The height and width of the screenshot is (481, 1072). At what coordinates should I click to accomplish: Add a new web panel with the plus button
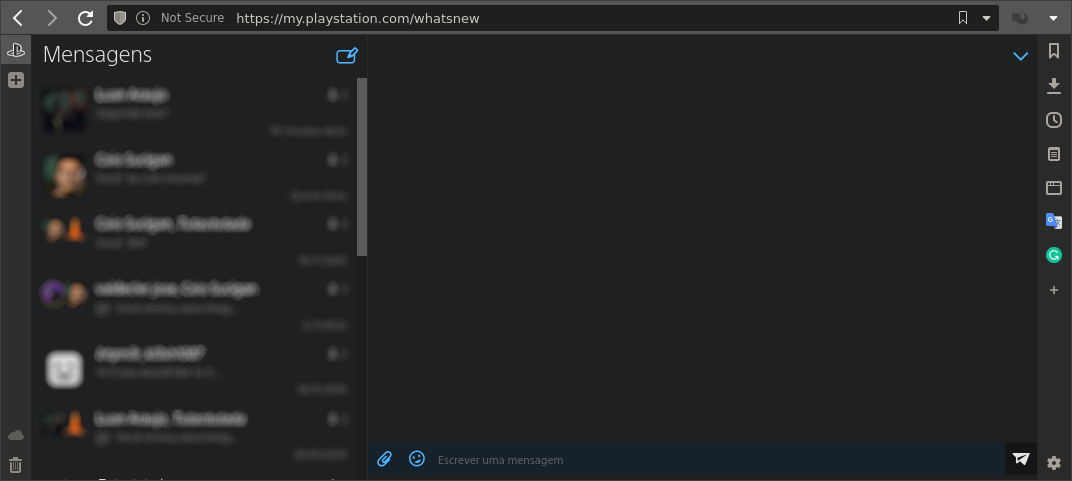[x=16, y=80]
